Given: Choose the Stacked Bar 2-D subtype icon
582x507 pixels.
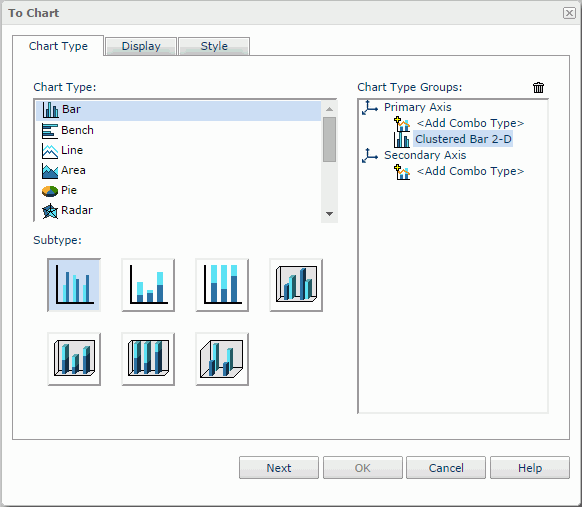Looking at the screenshot, I should (x=148, y=285).
